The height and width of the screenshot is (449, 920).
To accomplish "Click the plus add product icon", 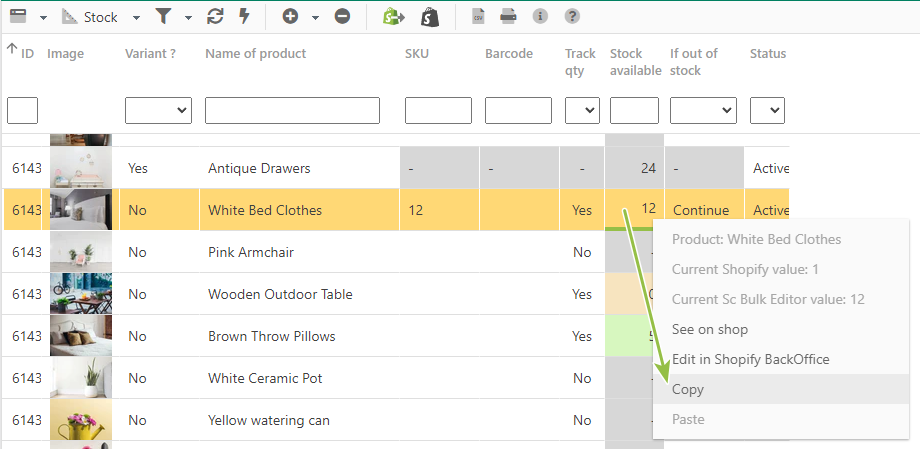I will tap(290, 16).
